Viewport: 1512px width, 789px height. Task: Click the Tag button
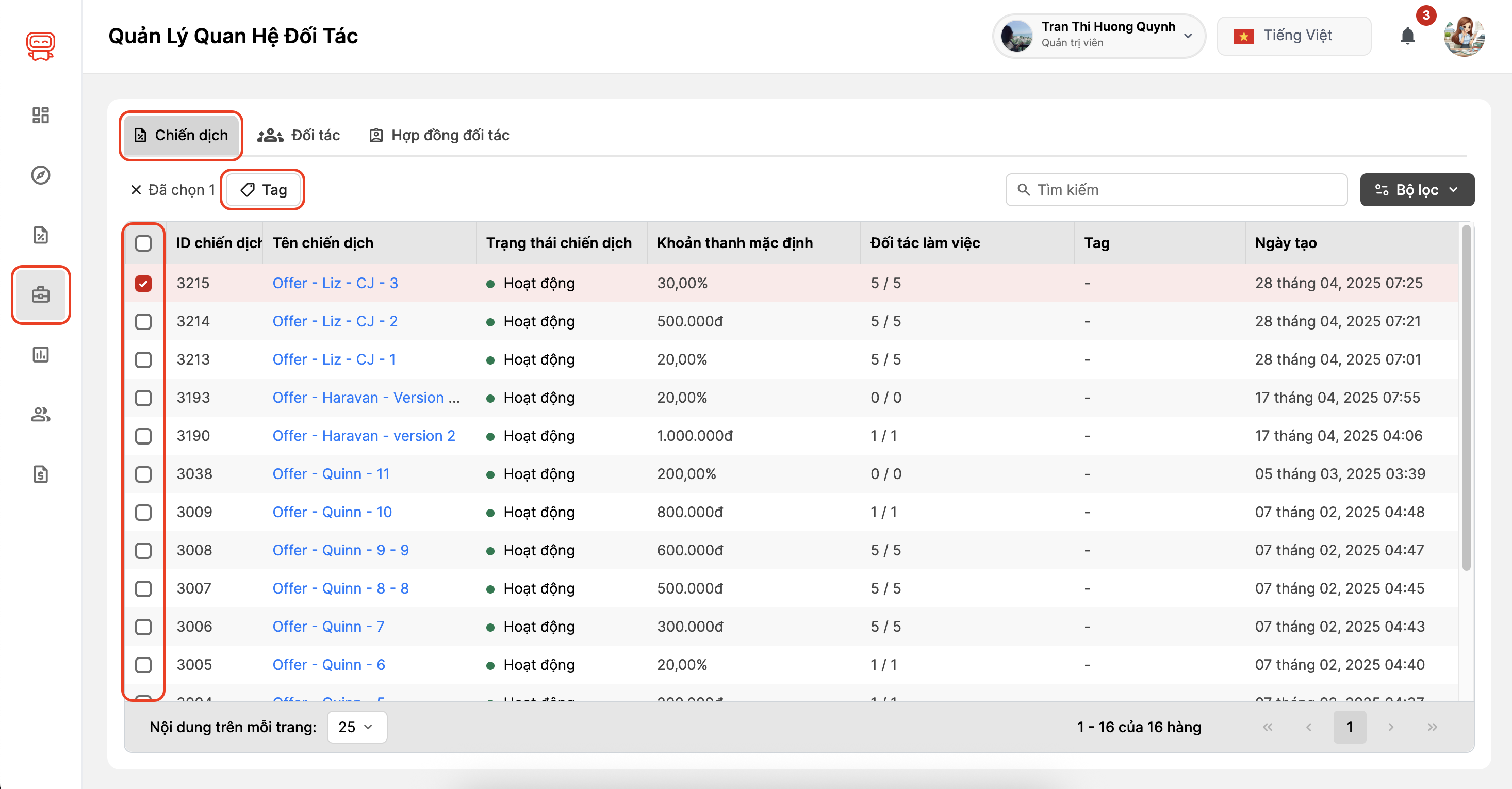263,190
